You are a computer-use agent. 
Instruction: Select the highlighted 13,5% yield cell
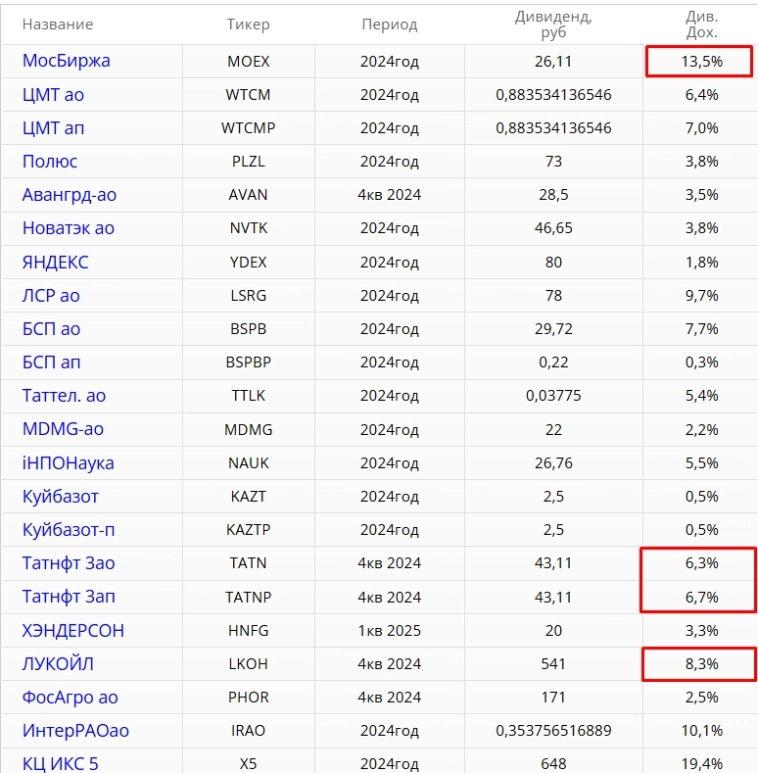click(x=698, y=61)
